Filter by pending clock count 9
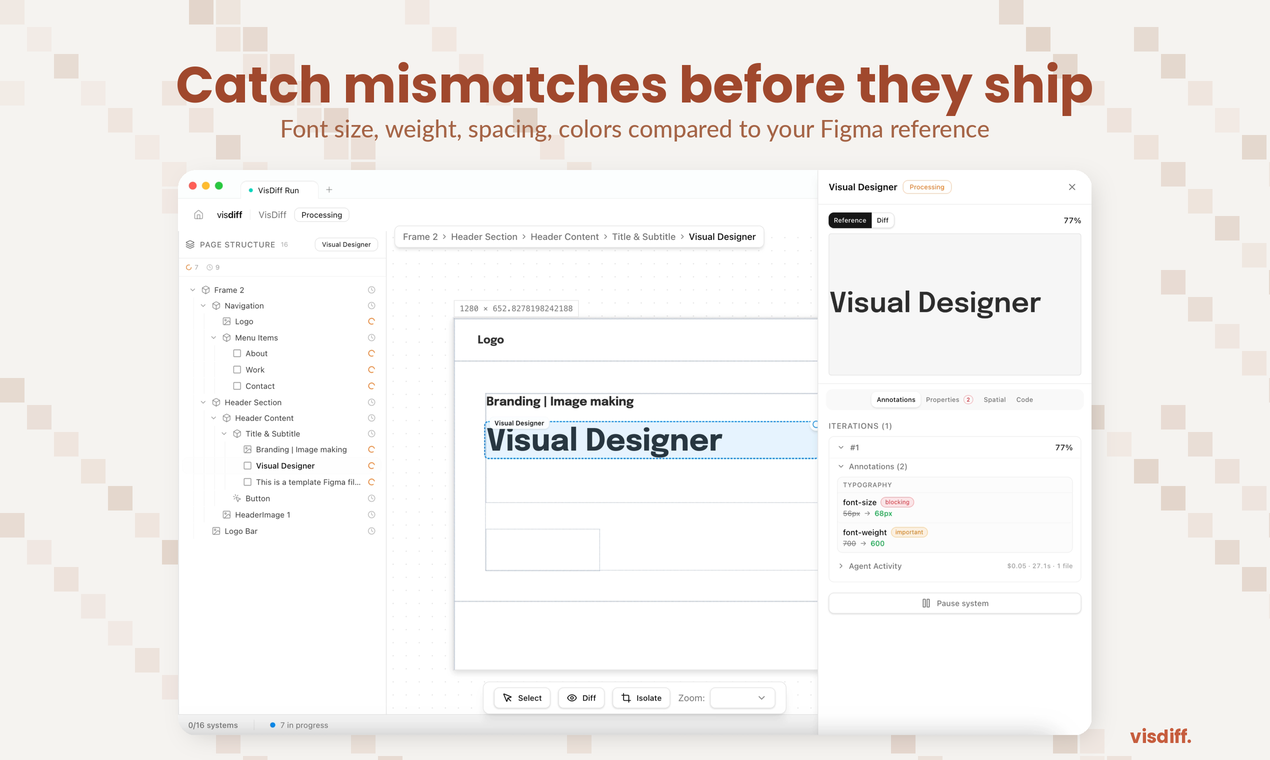The image size is (1270, 760). point(213,267)
